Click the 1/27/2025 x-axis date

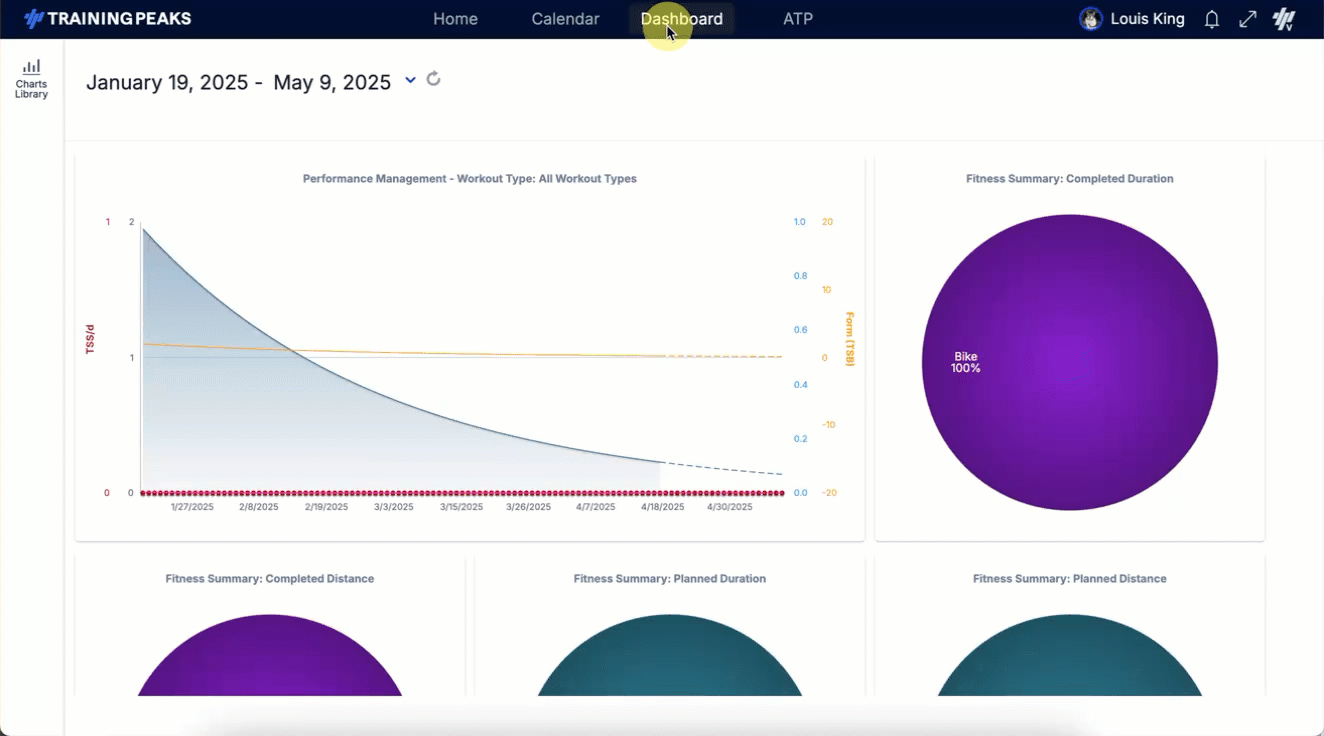point(192,507)
